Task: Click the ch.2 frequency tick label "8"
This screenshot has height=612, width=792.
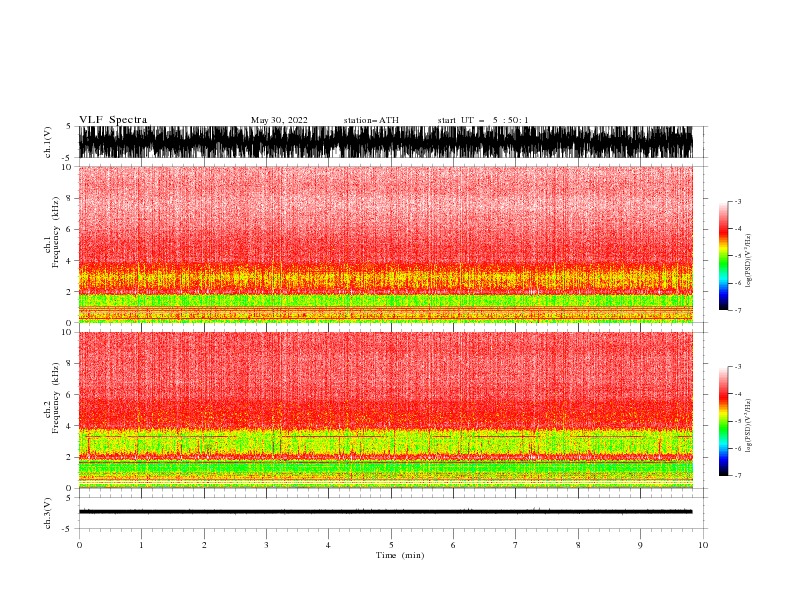Action: click(69, 364)
